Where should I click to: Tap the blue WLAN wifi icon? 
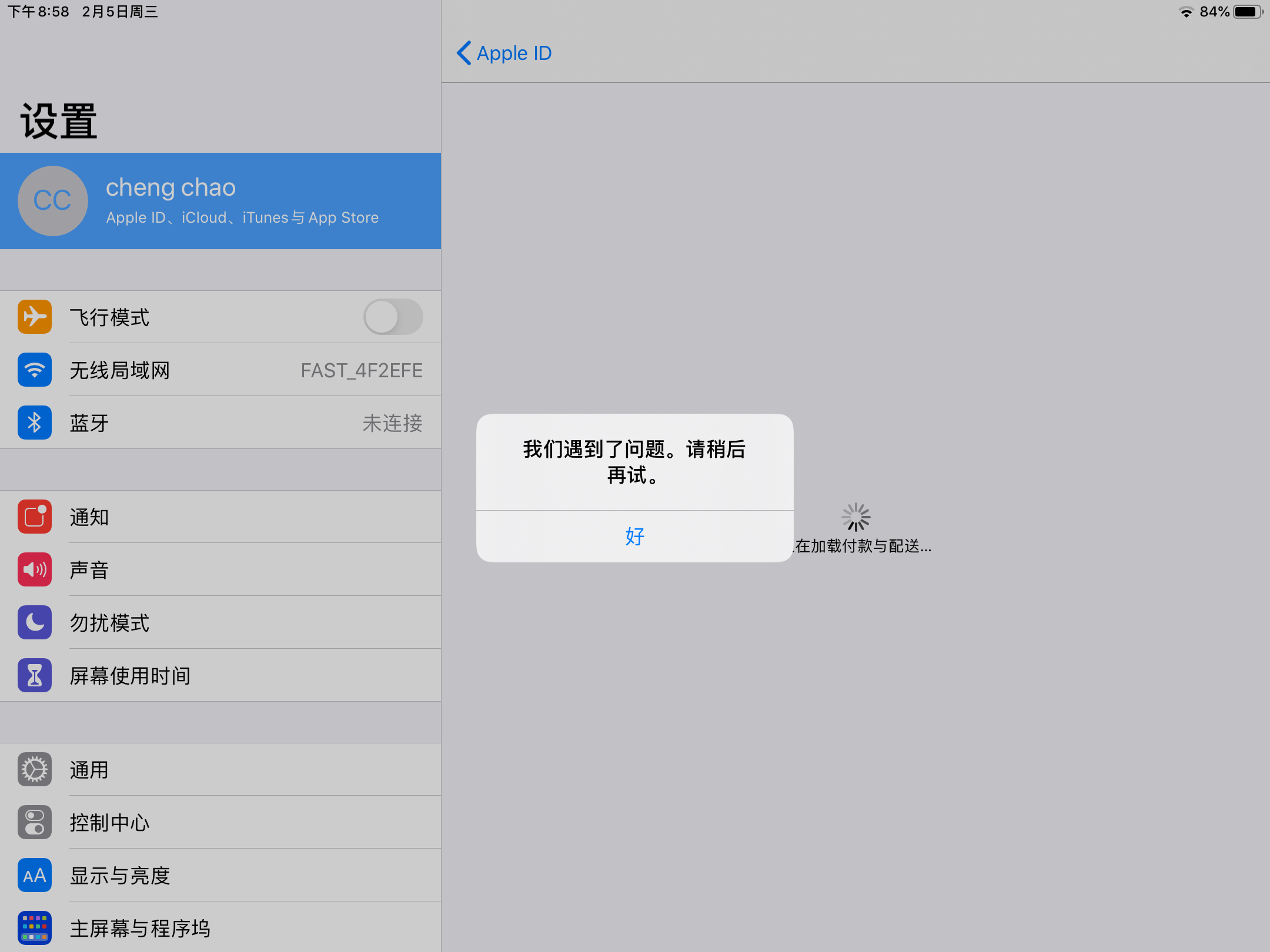coord(35,370)
